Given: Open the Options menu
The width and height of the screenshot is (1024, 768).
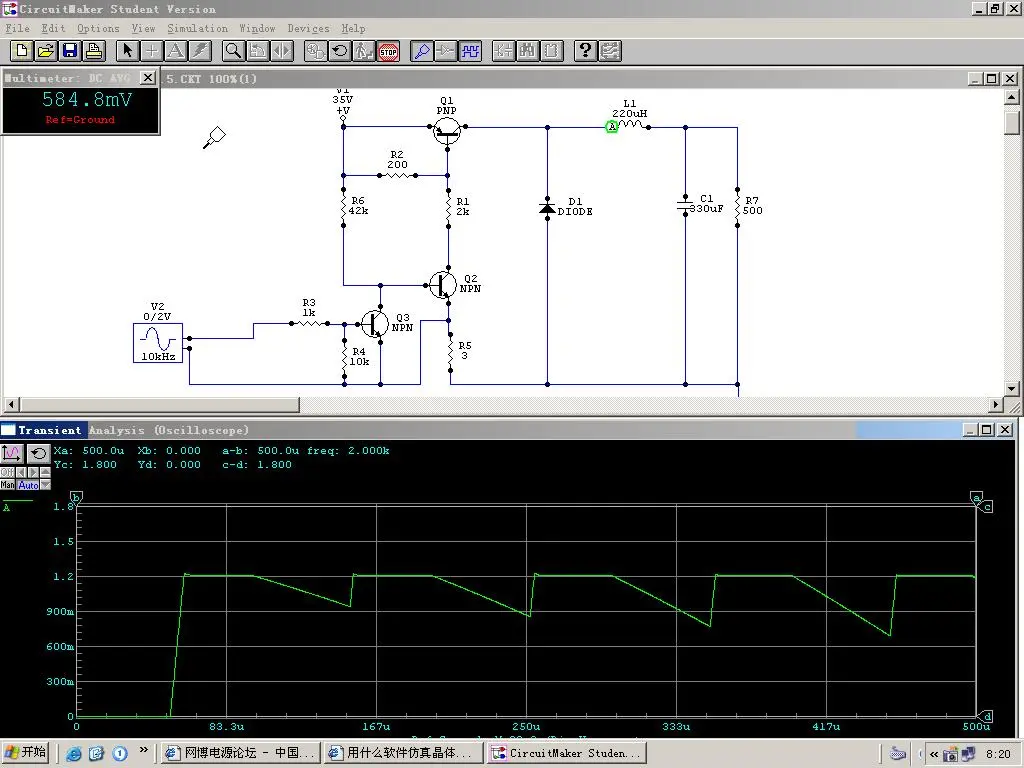Looking at the screenshot, I should point(98,29).
